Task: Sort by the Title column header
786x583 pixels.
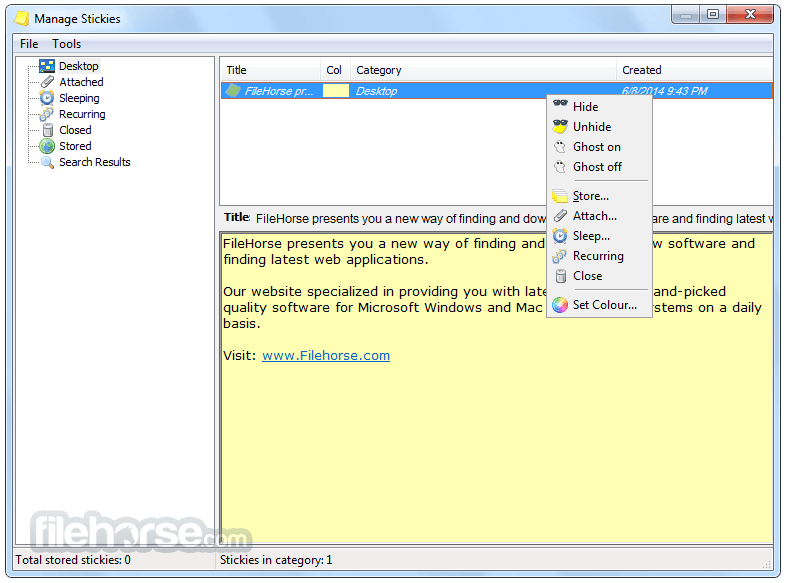Action: coord(271,70)
